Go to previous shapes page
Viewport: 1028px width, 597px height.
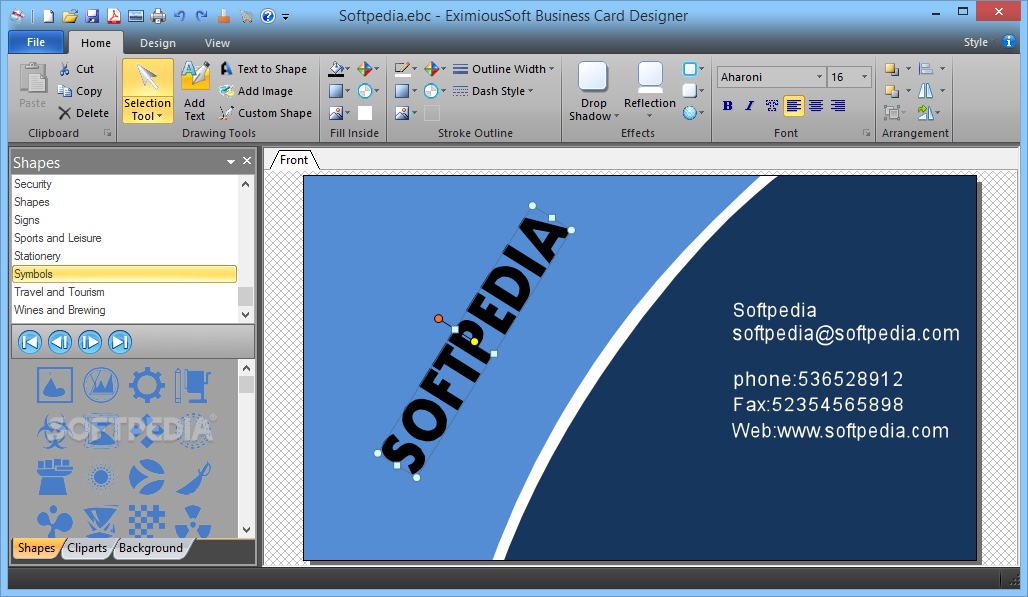click(60, 341)
